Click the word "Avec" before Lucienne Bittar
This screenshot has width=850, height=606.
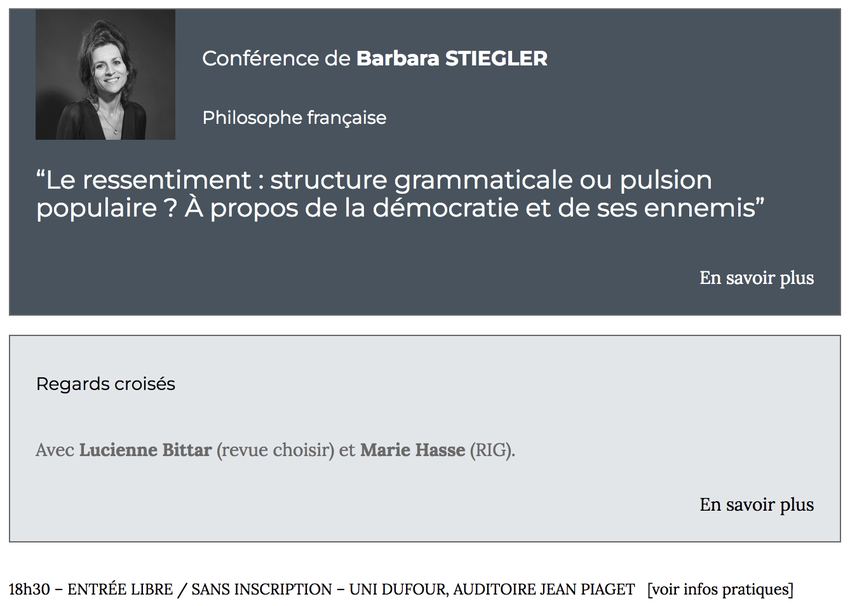click(55, 450)
